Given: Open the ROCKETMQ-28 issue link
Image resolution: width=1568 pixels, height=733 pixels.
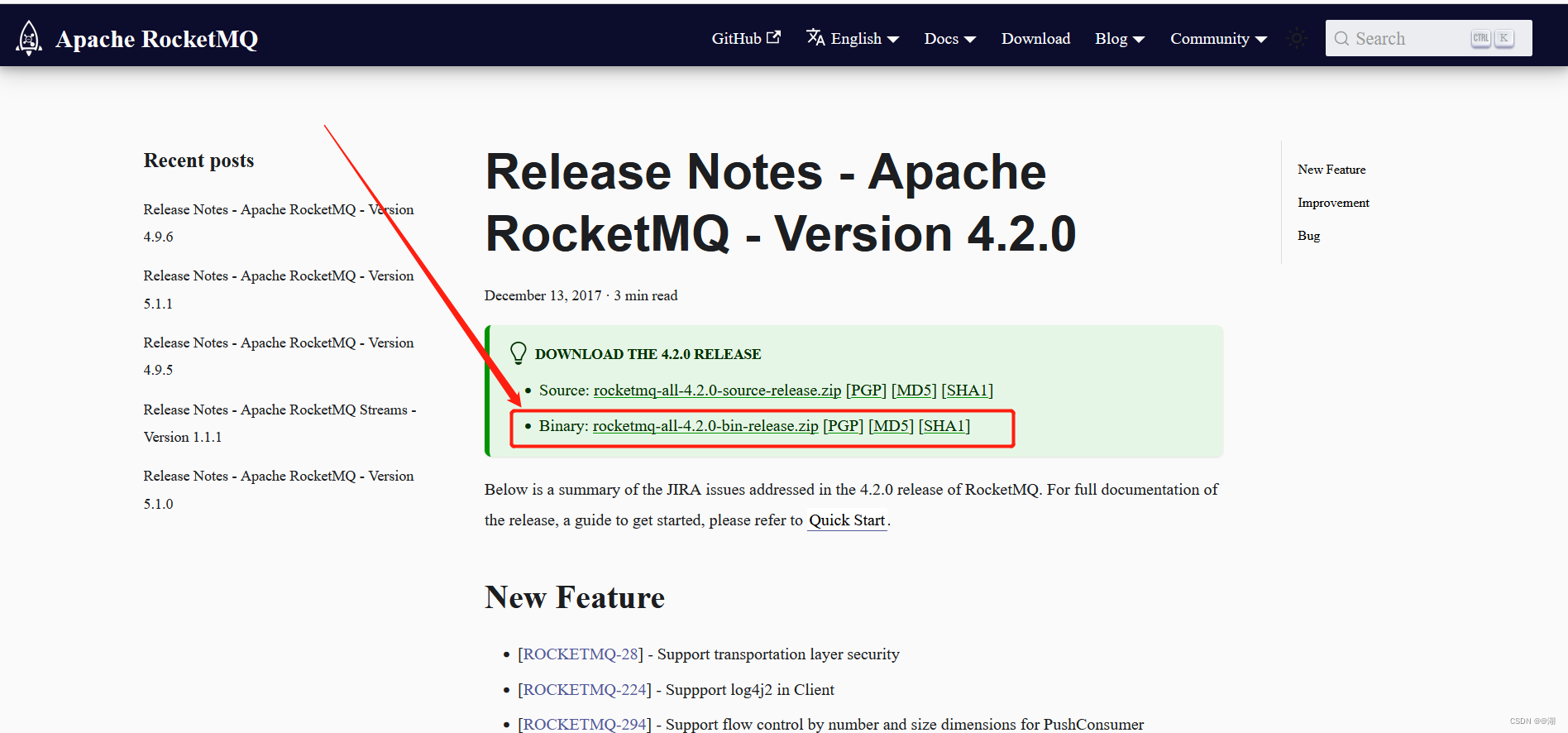Looking at the screenshot, I should pos(581,654).
